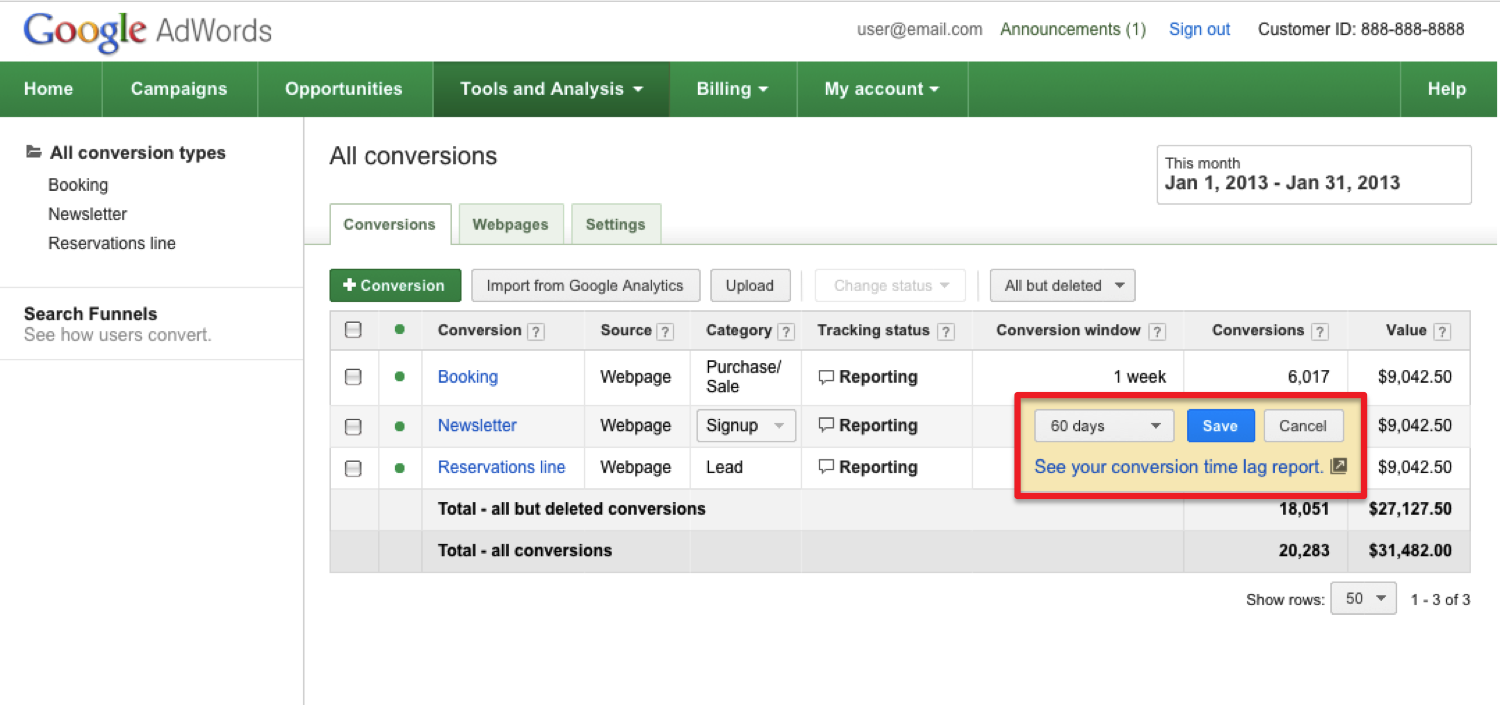Open the 60 days conversion window dropdown
The height and width of the screenshot is (706, 1500).
[1104, 426]
